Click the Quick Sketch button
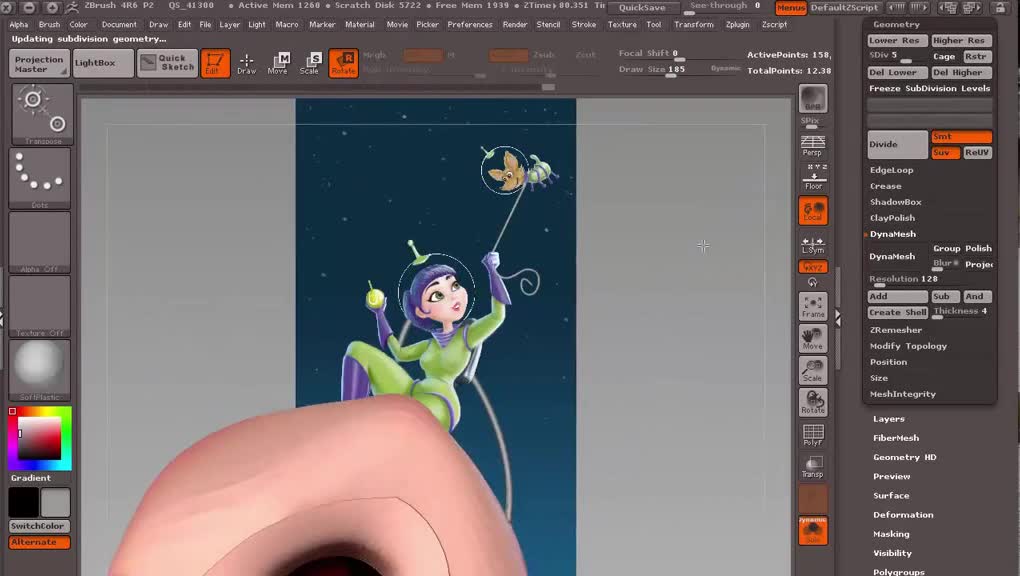1020x576 pixels. [x=168, y=63]
